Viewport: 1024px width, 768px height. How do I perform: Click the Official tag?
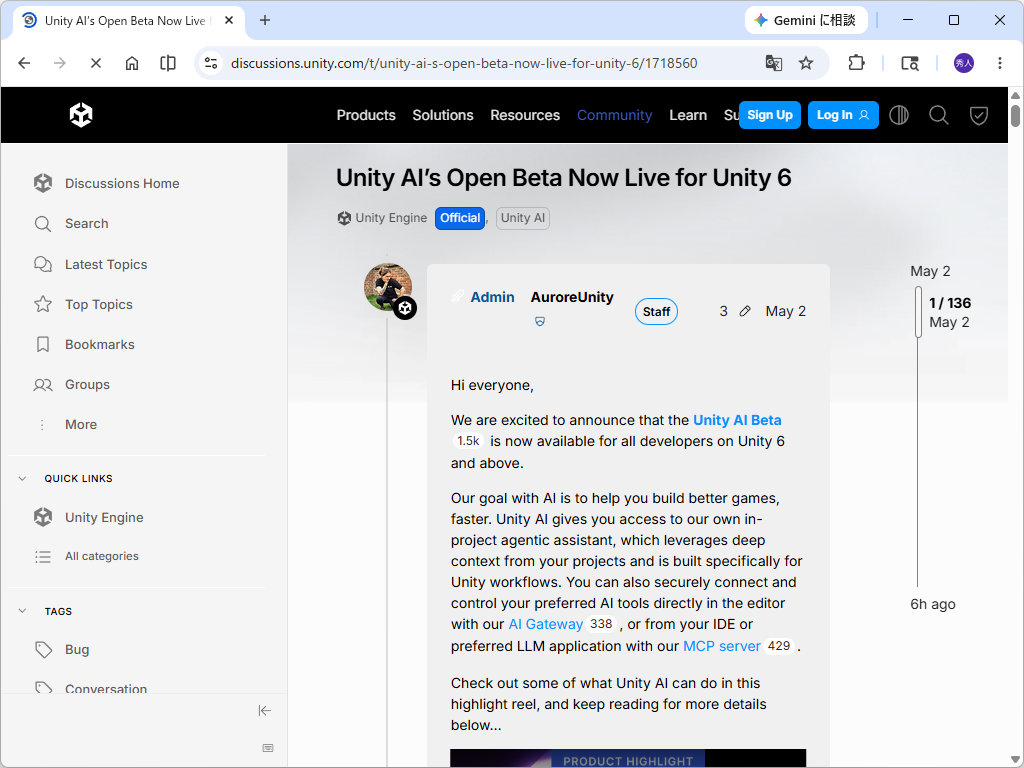tap(460, 218)
